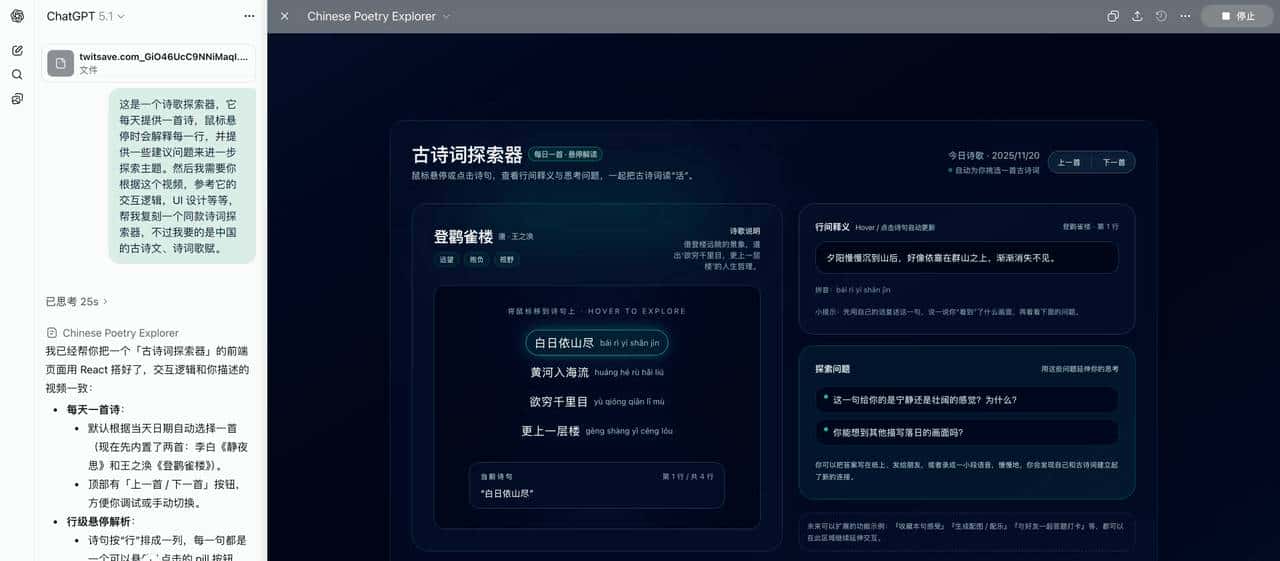Select the poem line 黄河入海流
Image resolution: width=1280 pixels, height=561 pixels.
click(x=597, y=372)
